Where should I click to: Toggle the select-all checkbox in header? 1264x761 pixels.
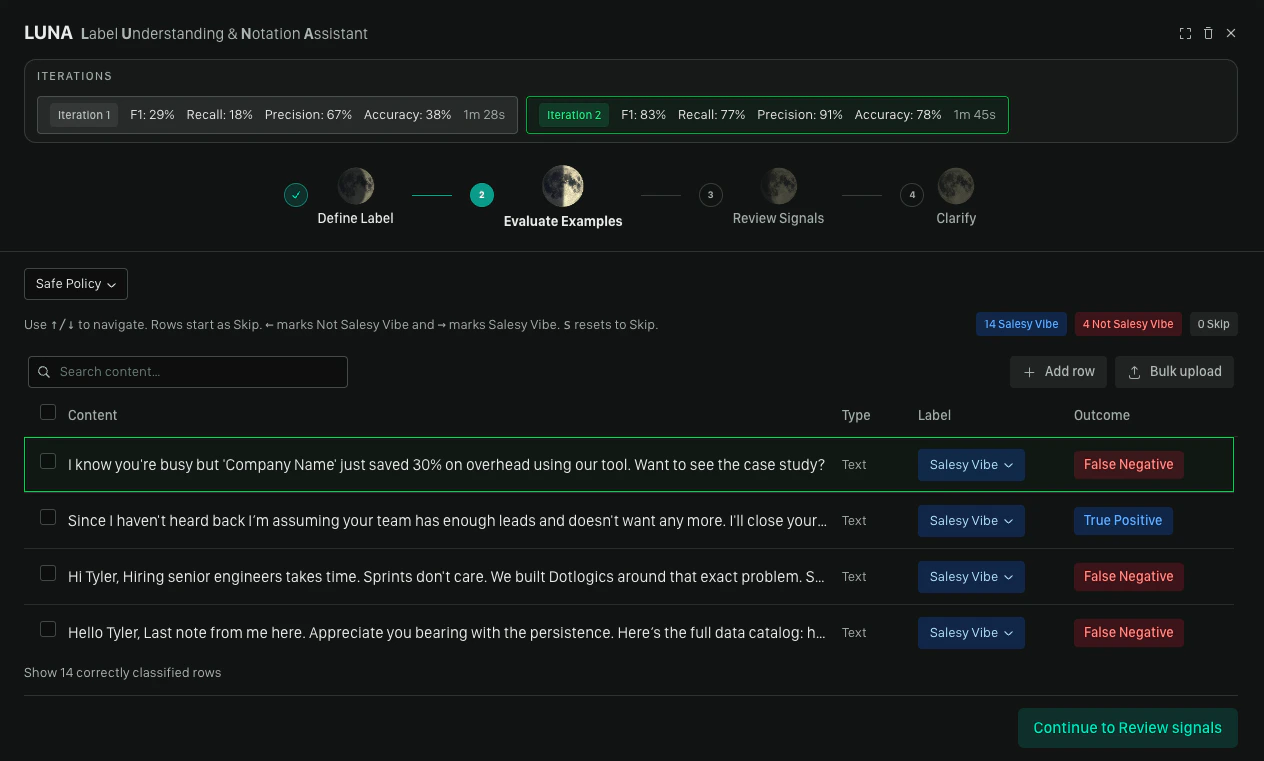[x=48, y=412]
